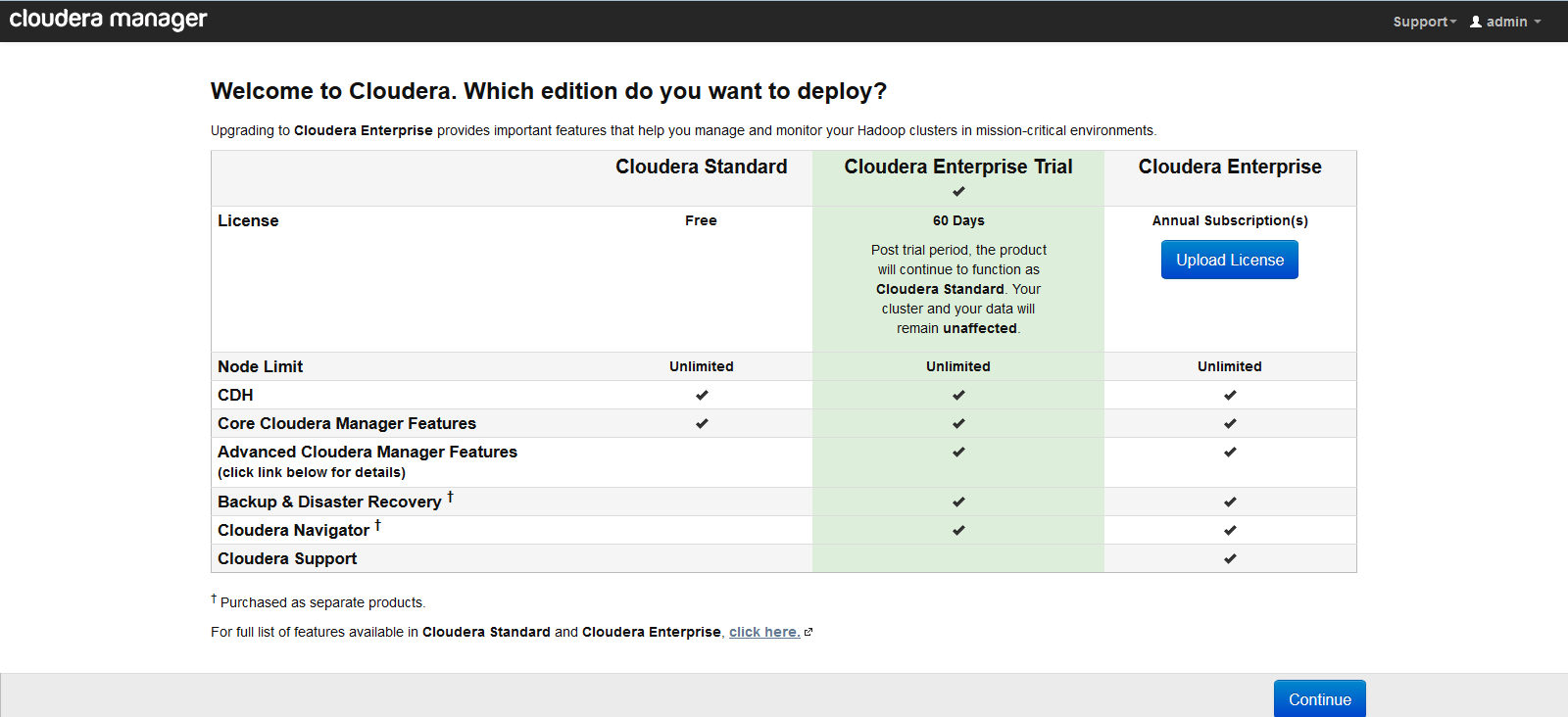Click the CDH checkmark in Enterprise column
Screen dimensions: 1568x717
(1230, 395)
